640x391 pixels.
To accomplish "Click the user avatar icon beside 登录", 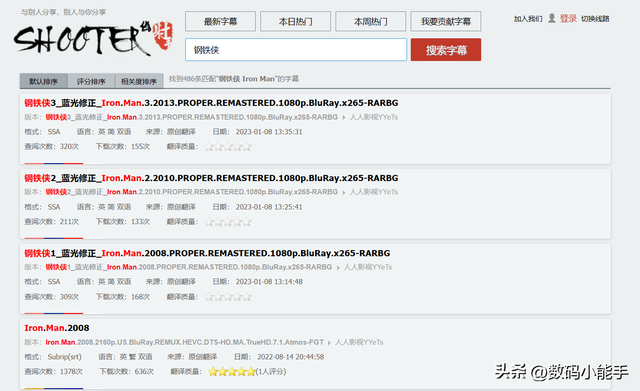I will 551,18.
